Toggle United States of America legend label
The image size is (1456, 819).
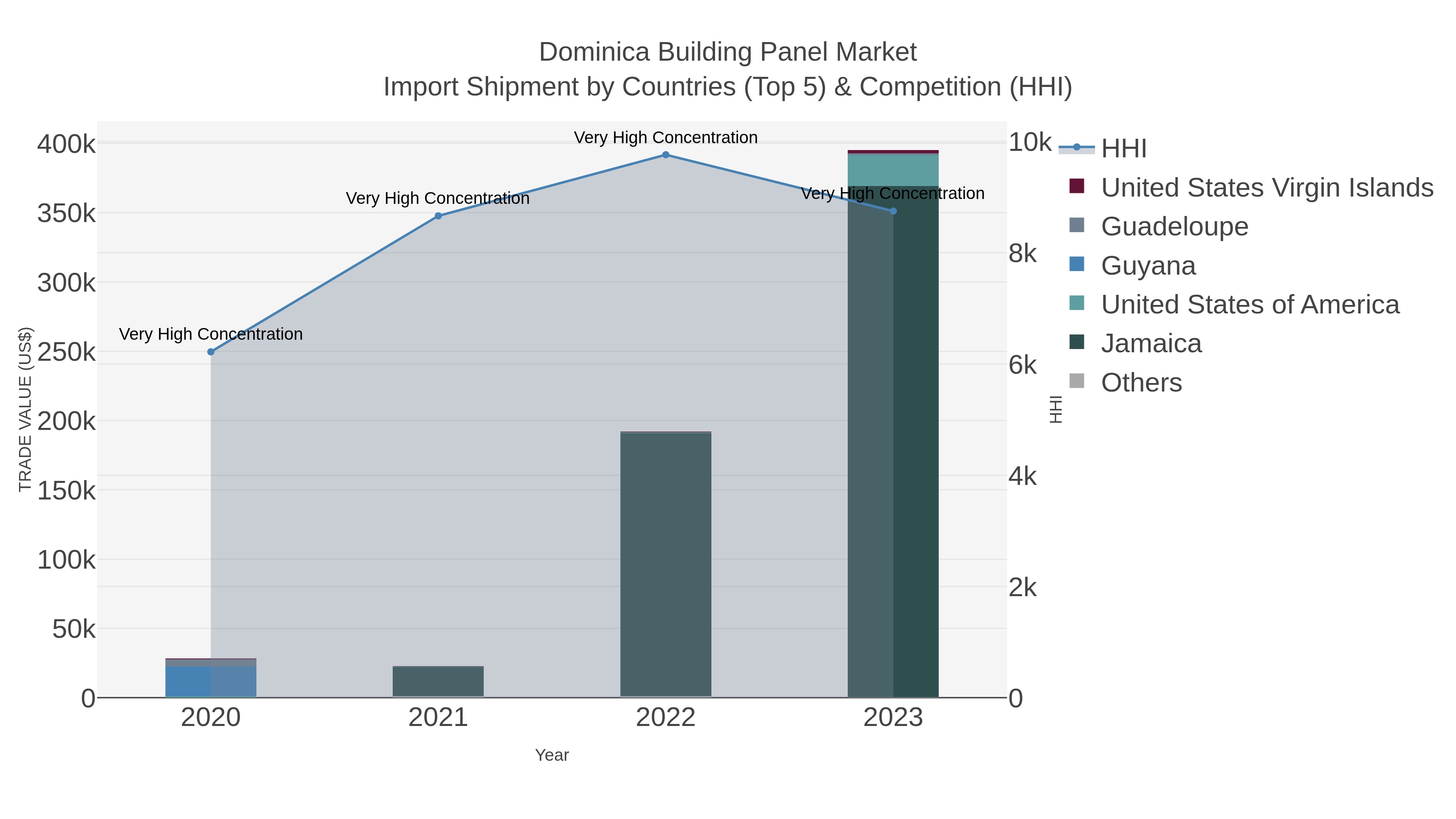click(x=1250, y=305)
